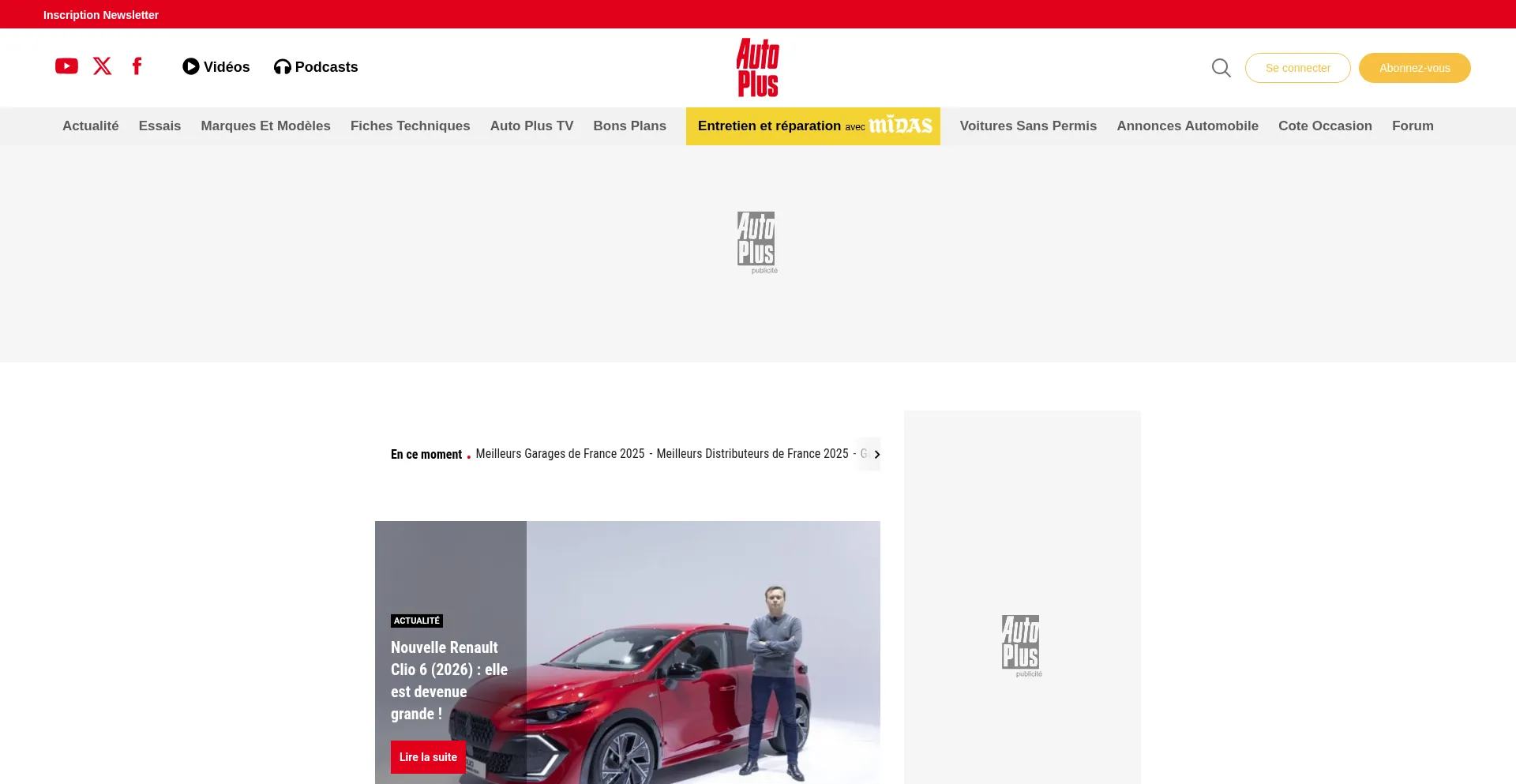
Task: Click the ACTUALITÉ category tag
Action: click(x=416, y=621)
